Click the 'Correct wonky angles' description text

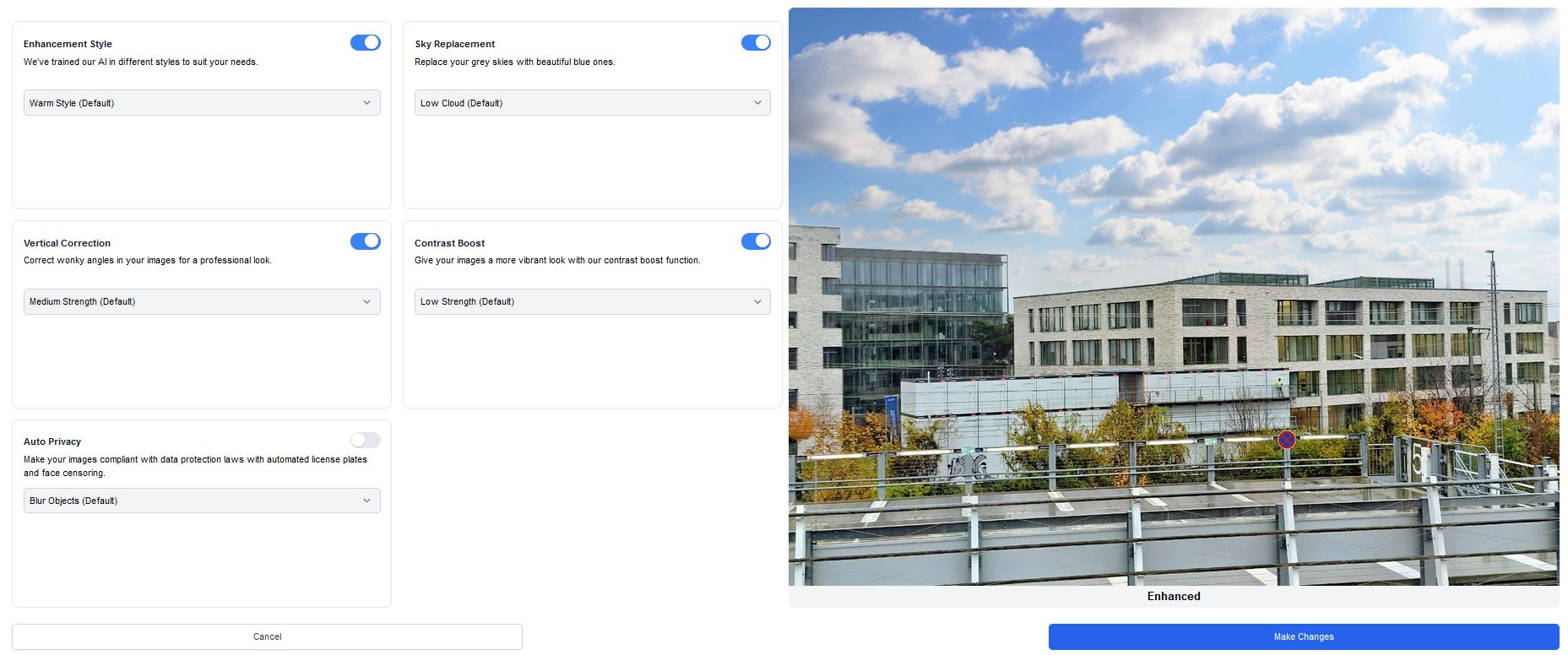[x=148, y=260]
